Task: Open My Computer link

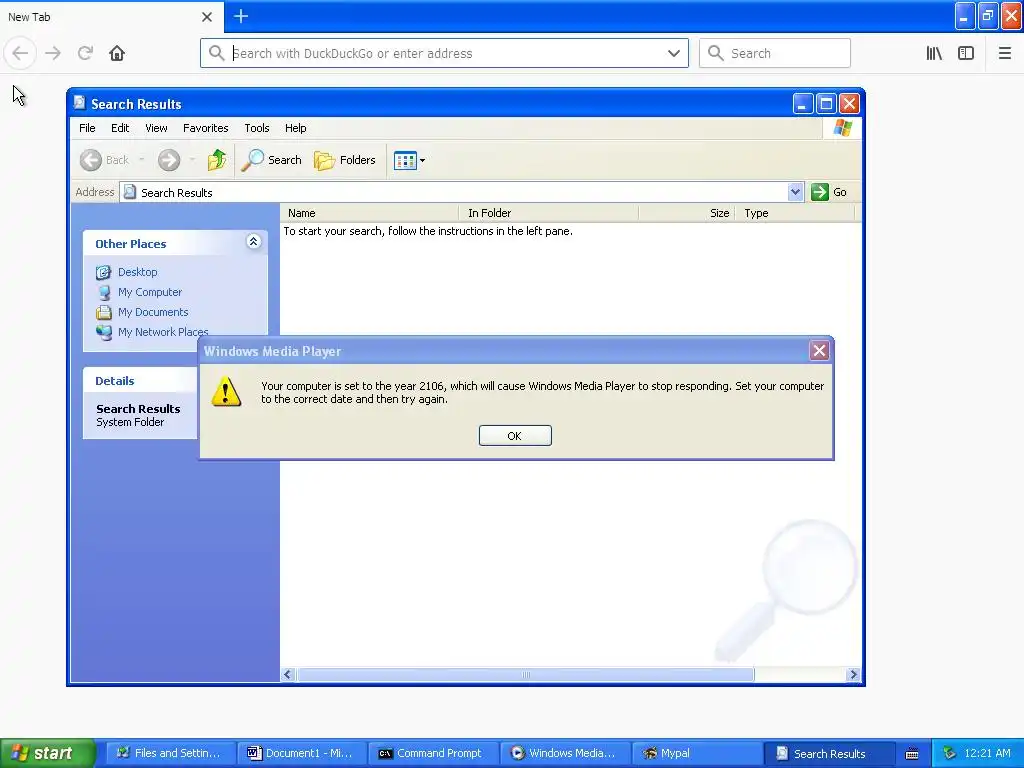Action: pyautogui.click(x=150, y=292)
